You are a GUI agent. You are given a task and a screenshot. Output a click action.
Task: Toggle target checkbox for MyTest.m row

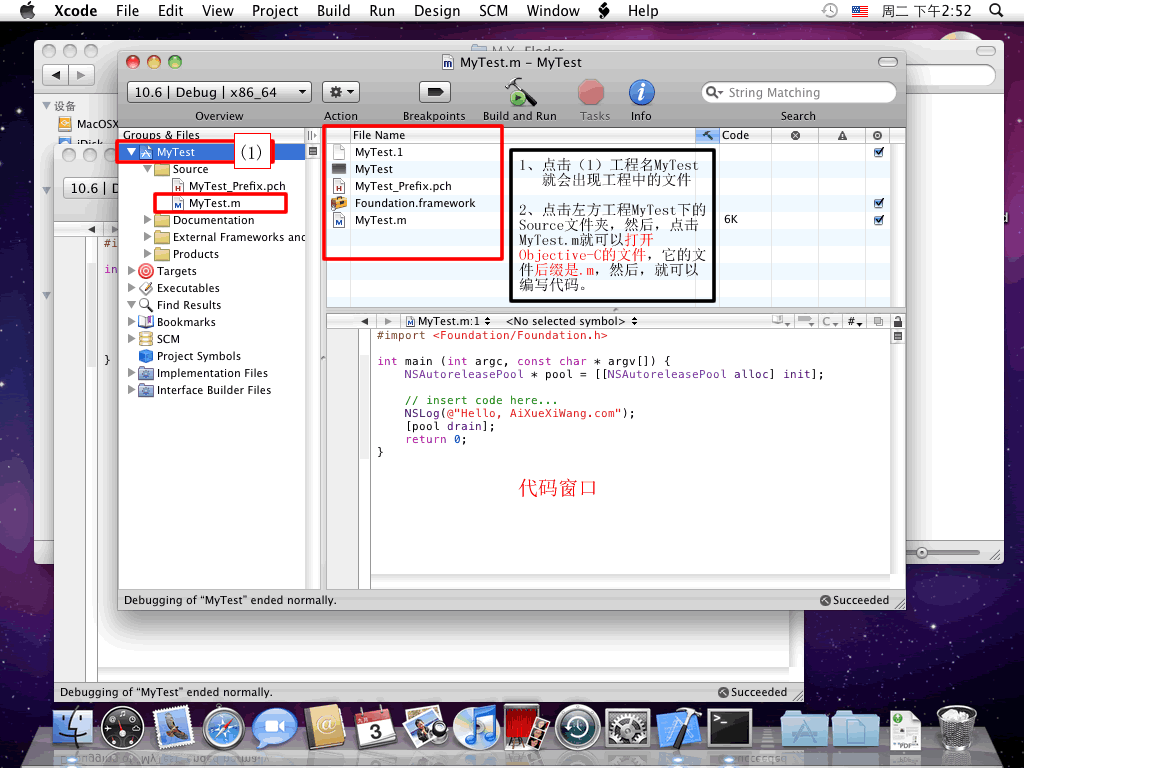pyautogui.click(x=879, y=220)
